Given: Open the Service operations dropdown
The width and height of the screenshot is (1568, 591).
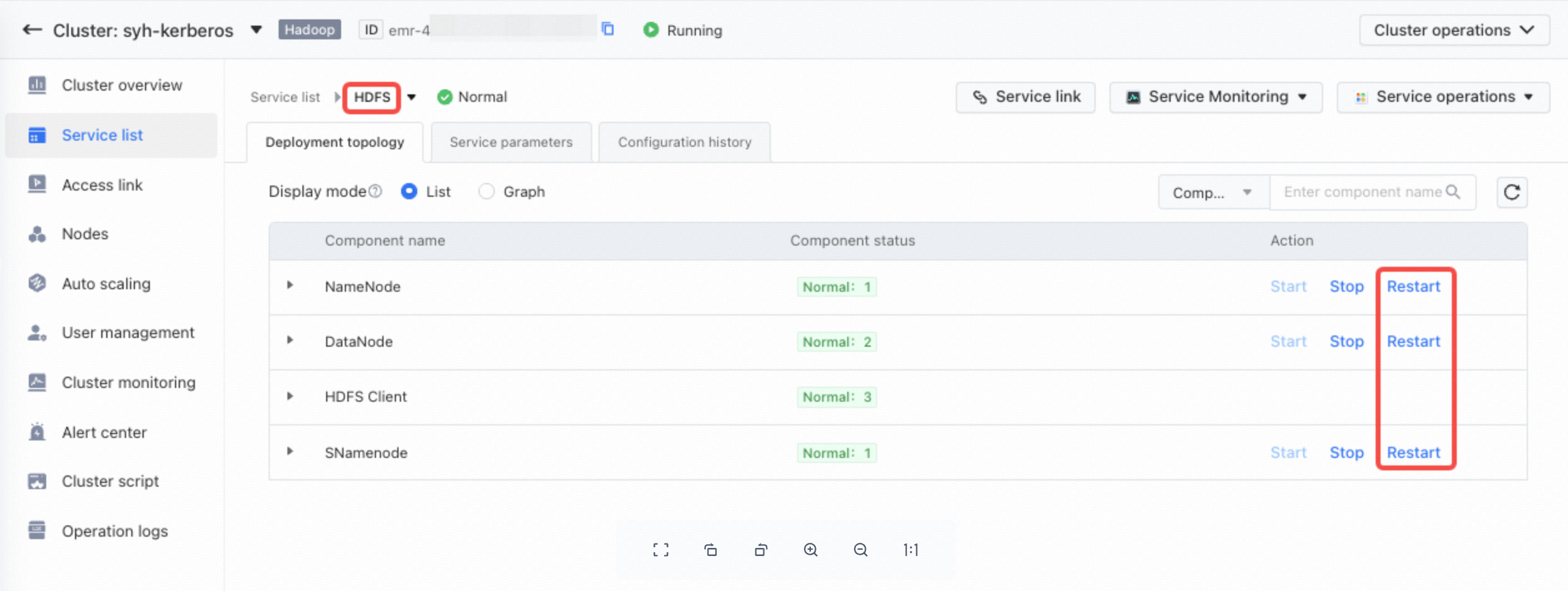Looking at the screenshot, I should point(1443,97).
